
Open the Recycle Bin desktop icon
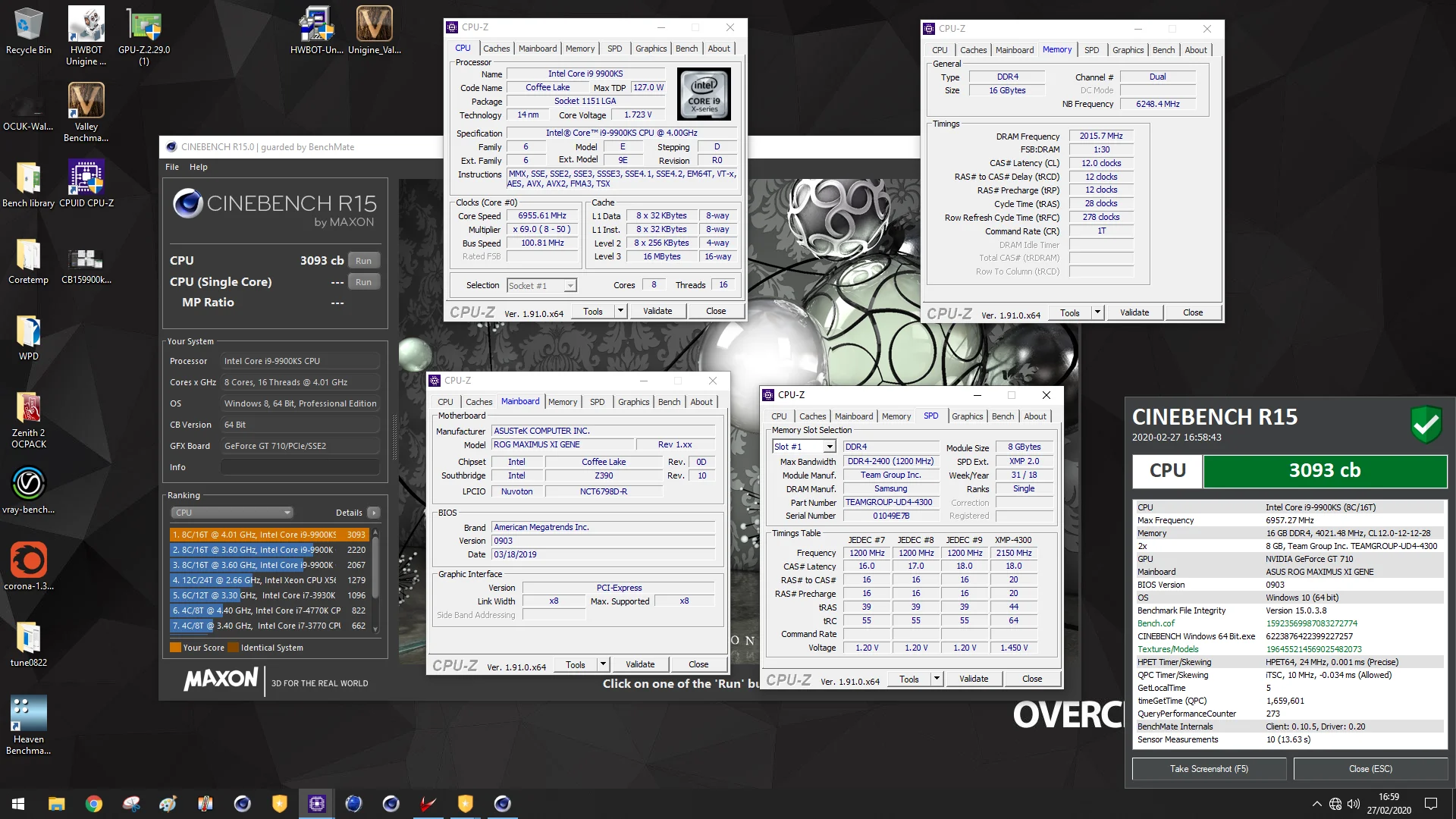(29, 32)
